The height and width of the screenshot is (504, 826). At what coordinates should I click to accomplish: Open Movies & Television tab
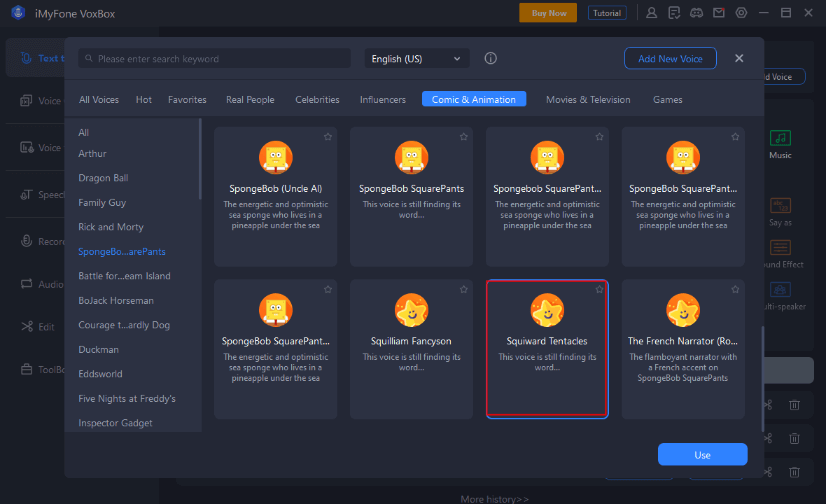click(x=588, y=100)
